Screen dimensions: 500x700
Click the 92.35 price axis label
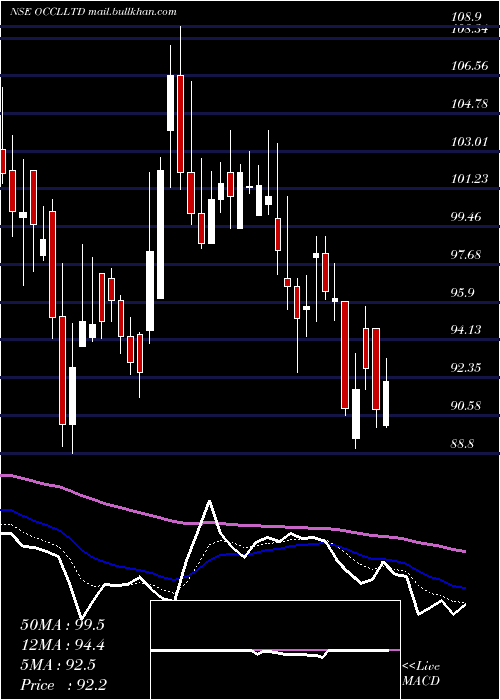[466, 368]
